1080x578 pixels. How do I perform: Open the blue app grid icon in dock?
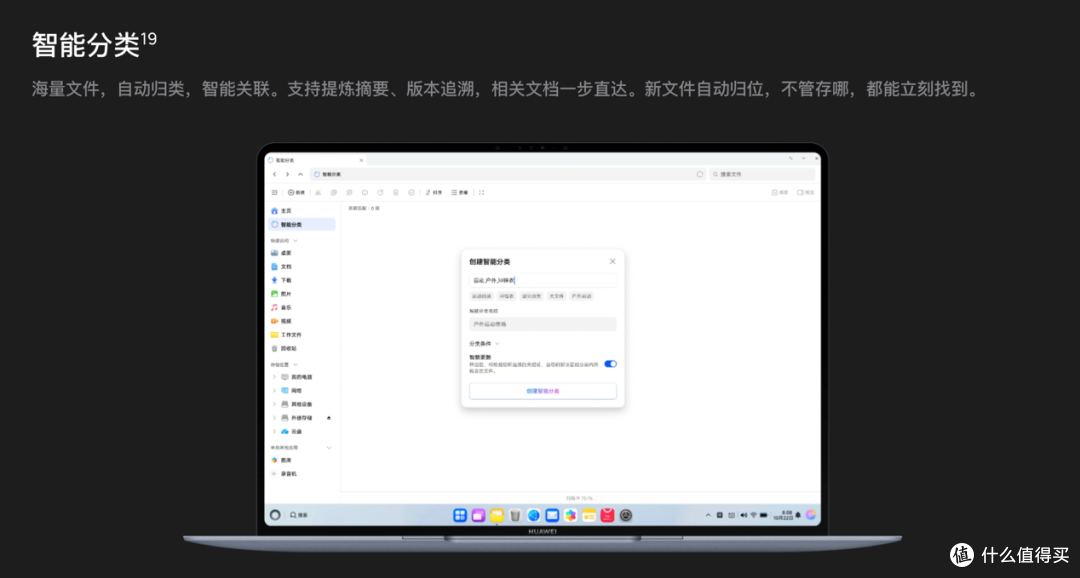pyautogui.click(x=459, y=515)
